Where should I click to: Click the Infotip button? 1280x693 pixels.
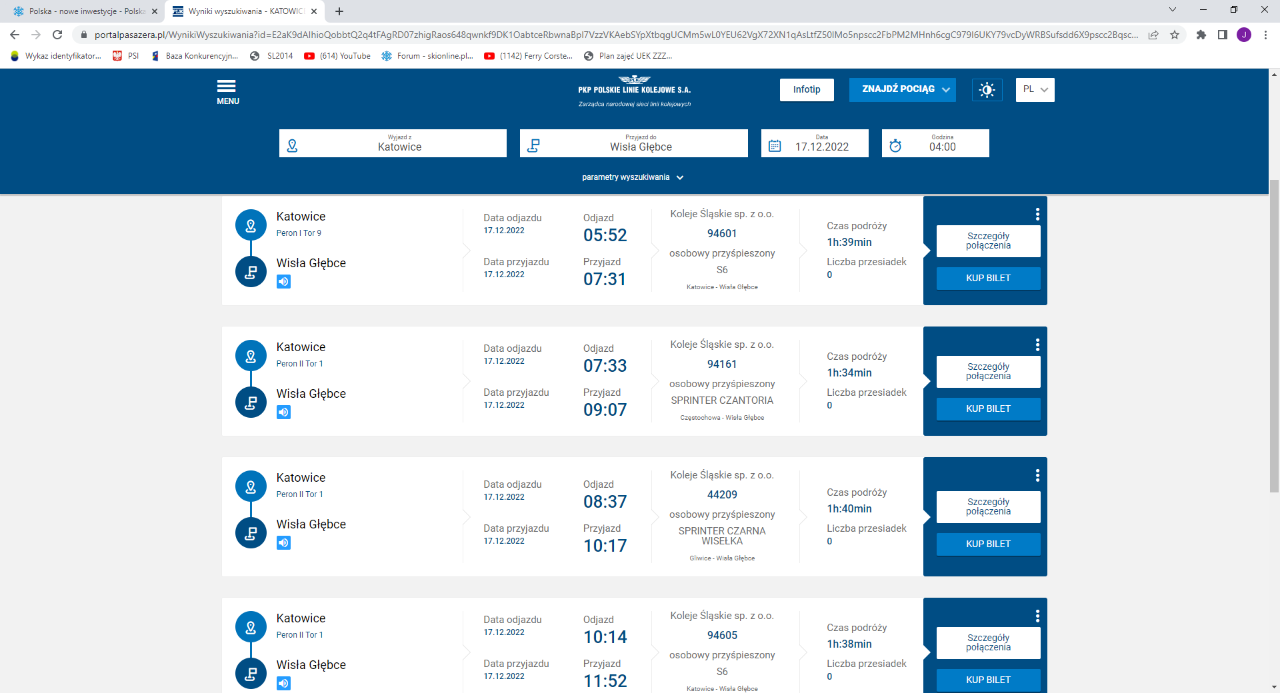[807, 89]
